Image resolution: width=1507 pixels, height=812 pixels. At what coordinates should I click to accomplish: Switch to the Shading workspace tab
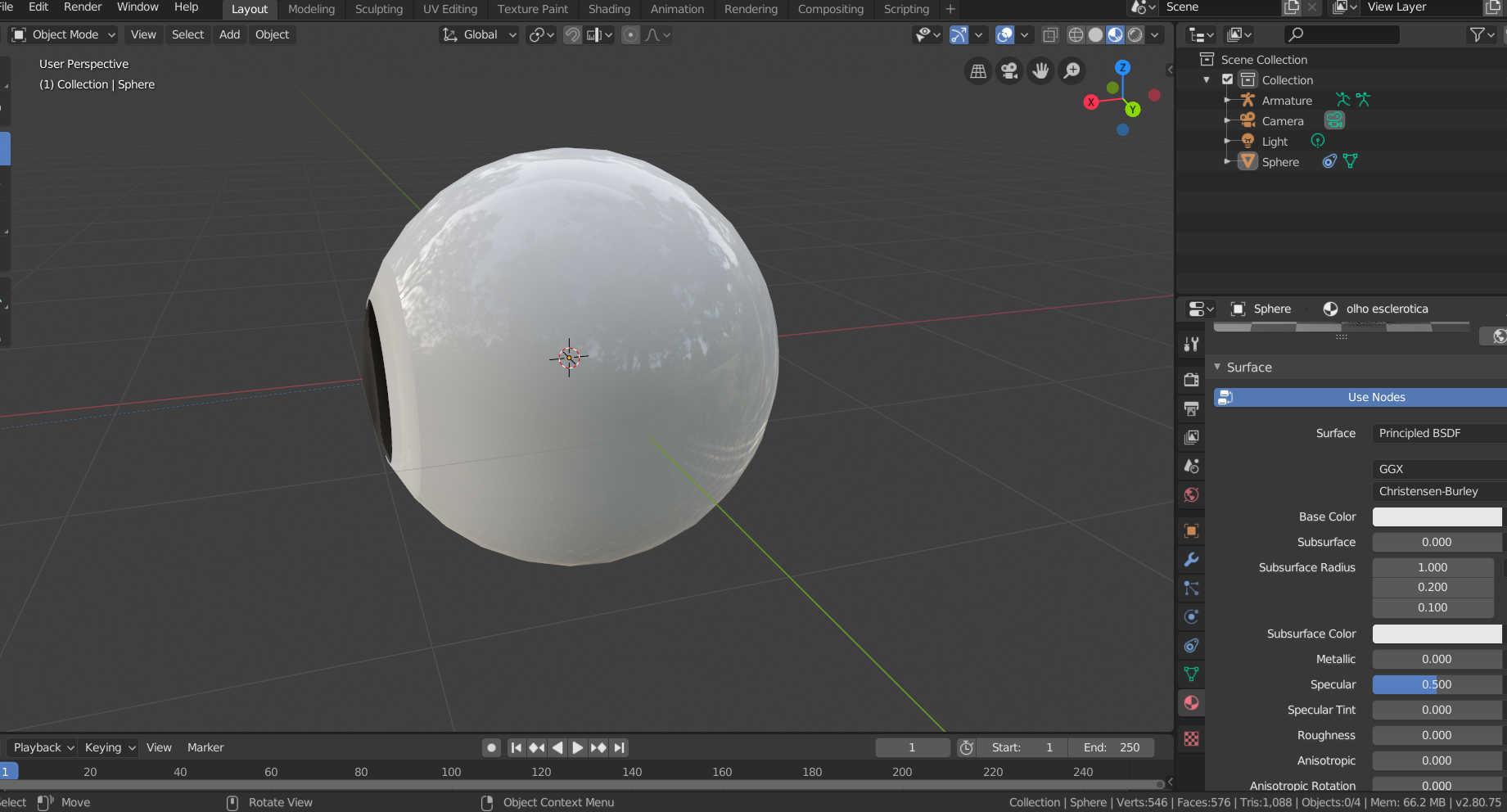(x=610, y=9)
